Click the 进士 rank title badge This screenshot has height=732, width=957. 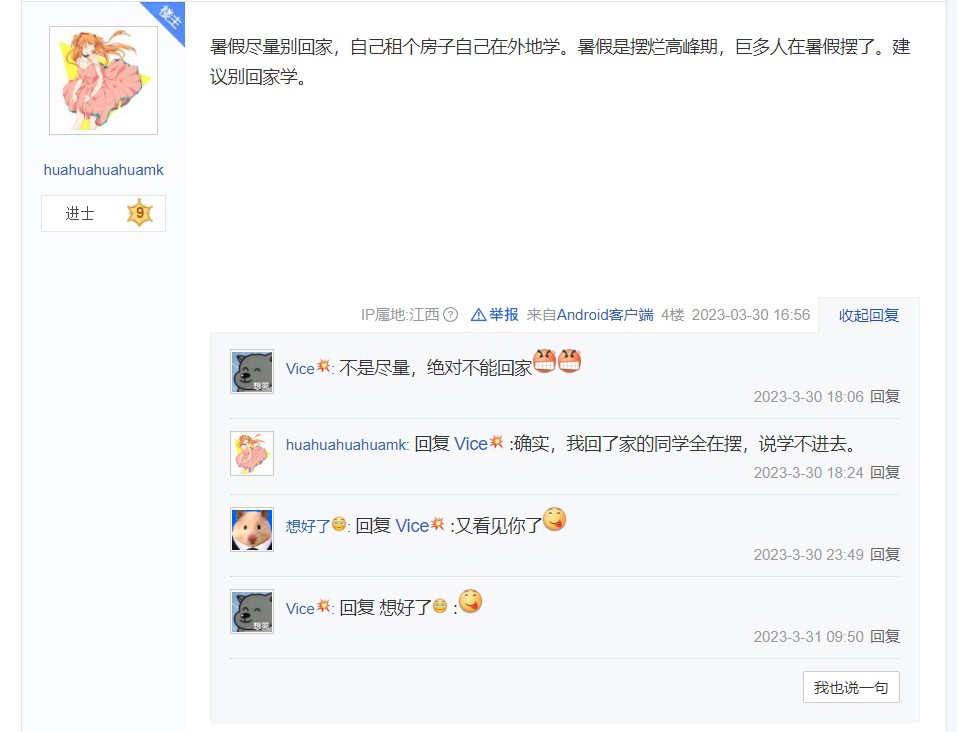pyautogui.click(x=80, y=214)
